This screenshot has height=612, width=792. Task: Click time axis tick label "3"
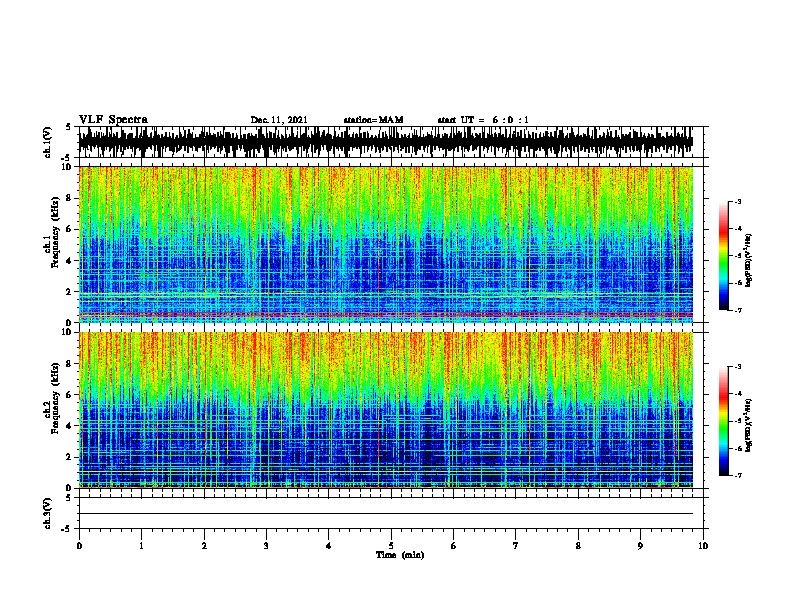click(266, 545)
